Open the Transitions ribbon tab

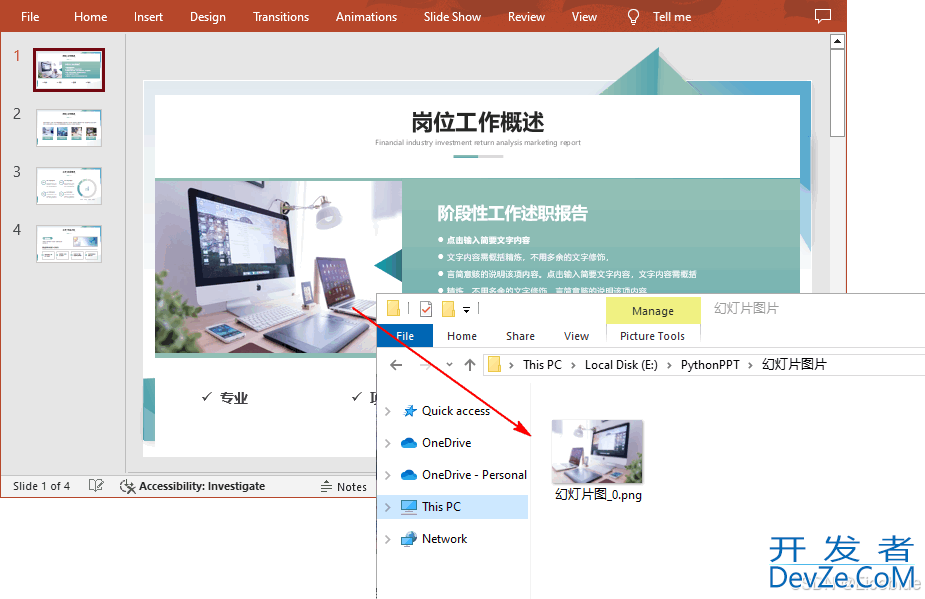tap(281, 17)
